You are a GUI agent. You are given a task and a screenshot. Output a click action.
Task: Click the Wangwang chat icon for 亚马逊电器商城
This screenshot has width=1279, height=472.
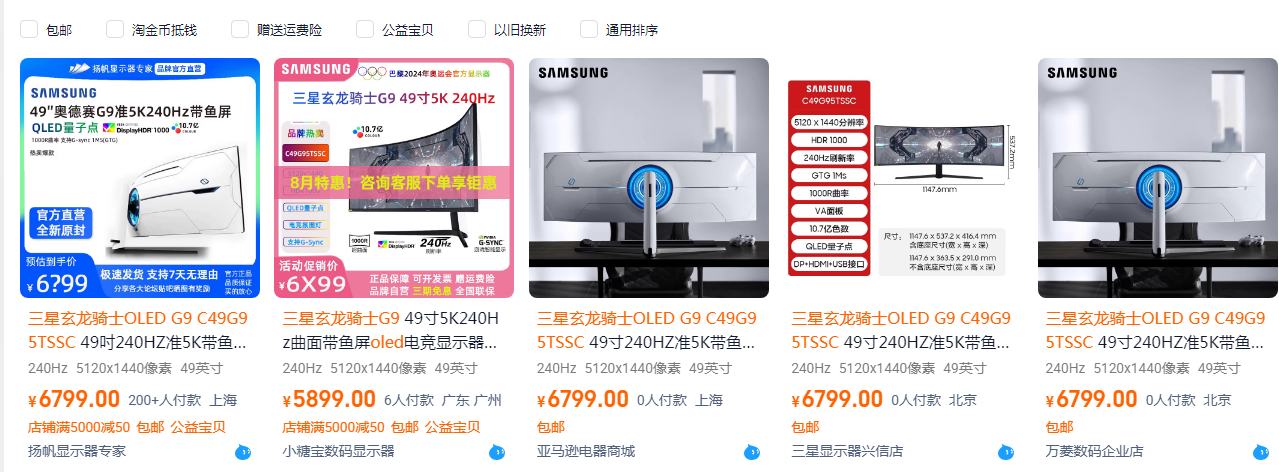753,453
